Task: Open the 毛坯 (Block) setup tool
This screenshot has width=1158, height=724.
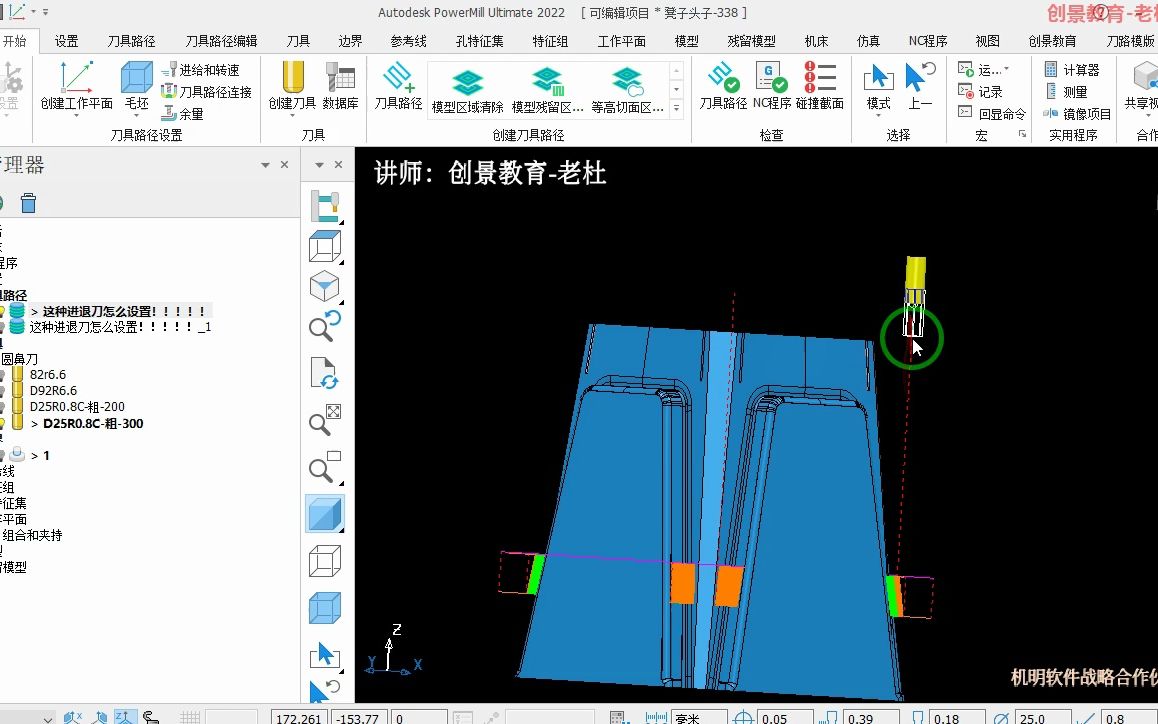Action: pos(136,85)
